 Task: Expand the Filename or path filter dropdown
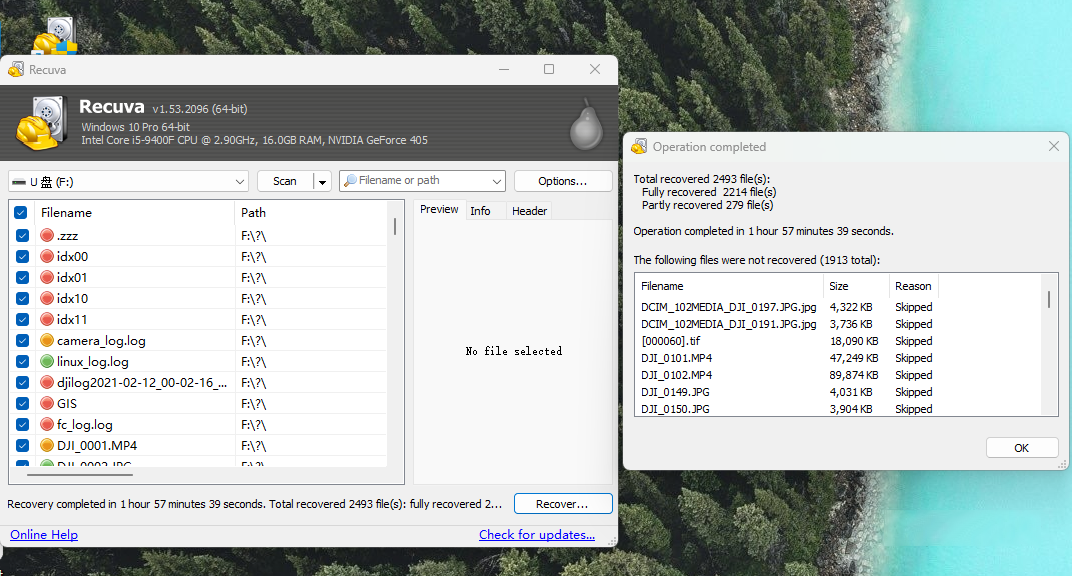(x=497, y=181)
